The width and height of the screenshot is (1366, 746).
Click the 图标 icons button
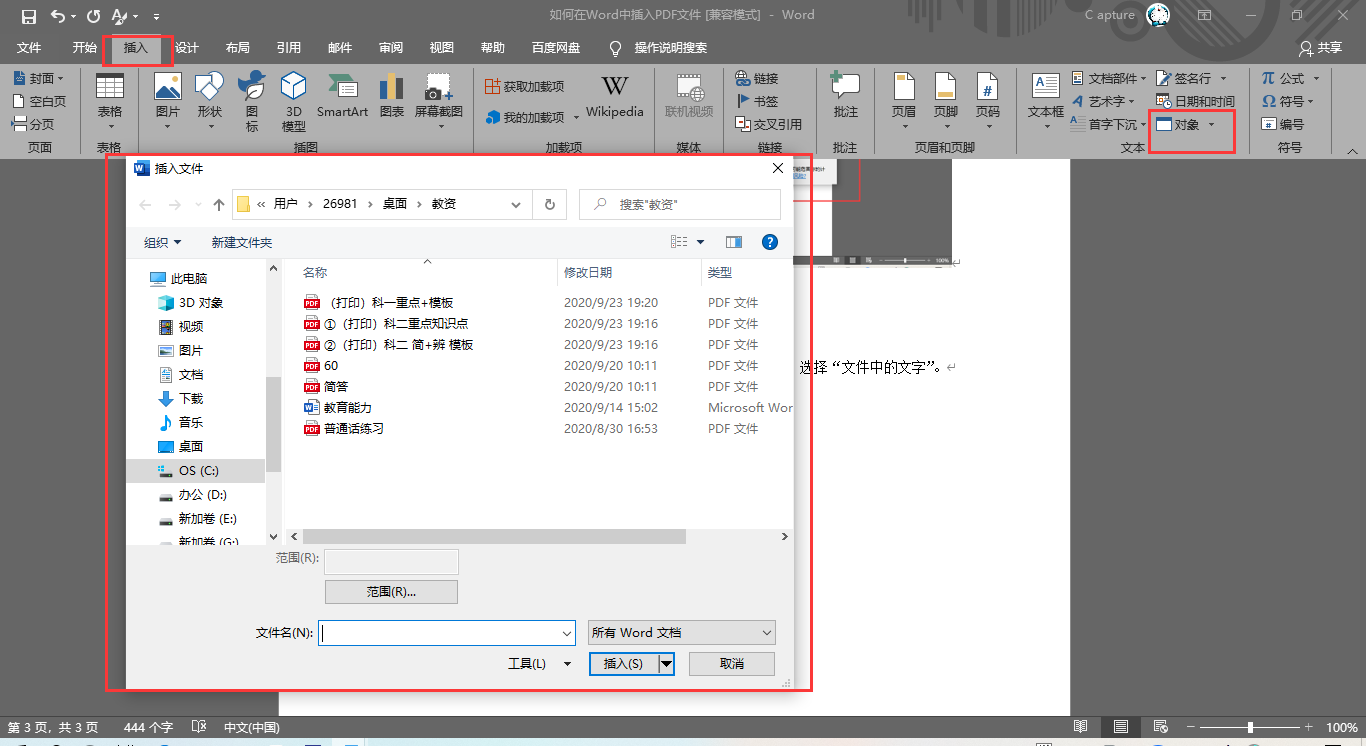pos(252,102)
